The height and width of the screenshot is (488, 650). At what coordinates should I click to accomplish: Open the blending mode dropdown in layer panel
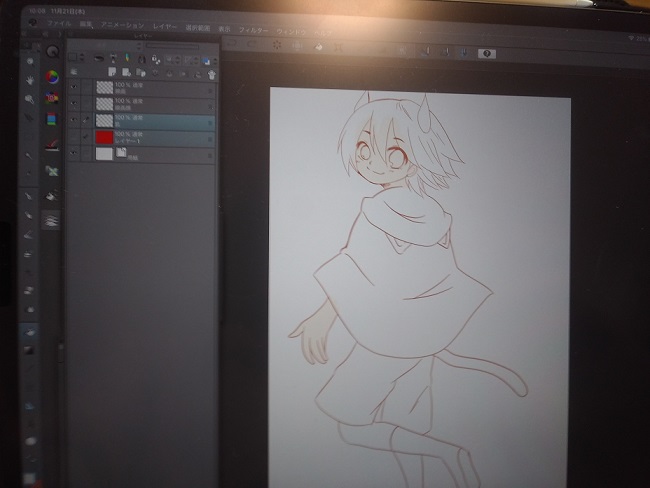[x=105, y=45]
